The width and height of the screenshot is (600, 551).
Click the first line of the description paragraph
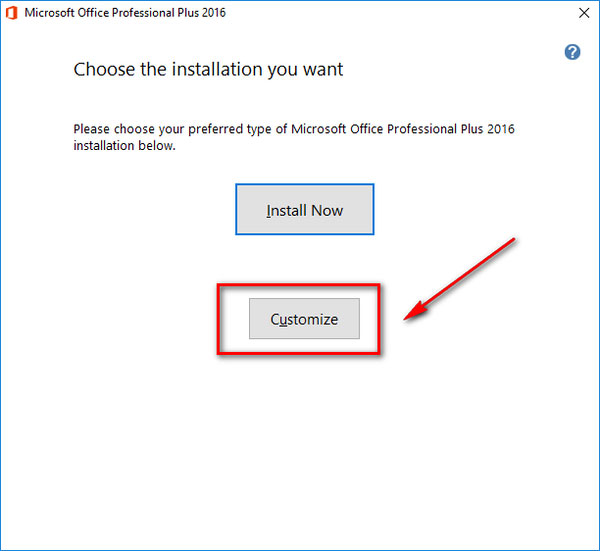click(x=294, y=129)
